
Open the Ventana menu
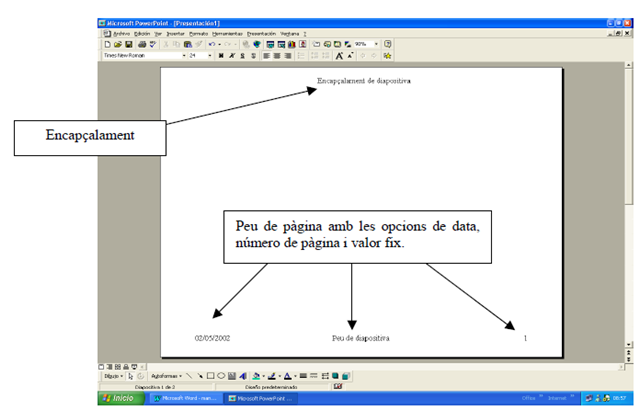[289, 34]
